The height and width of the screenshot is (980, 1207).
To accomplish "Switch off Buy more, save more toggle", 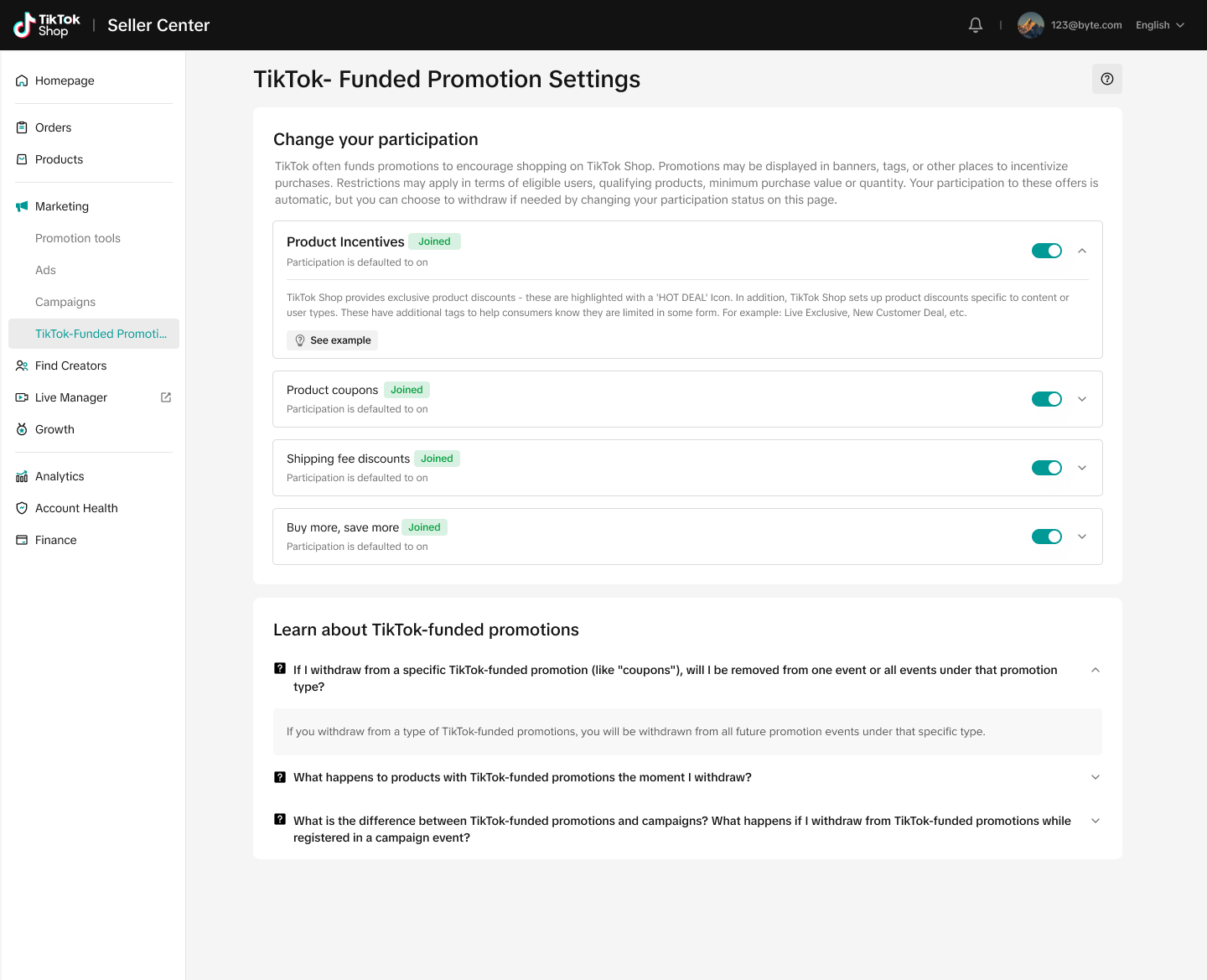I will 1046,537.
